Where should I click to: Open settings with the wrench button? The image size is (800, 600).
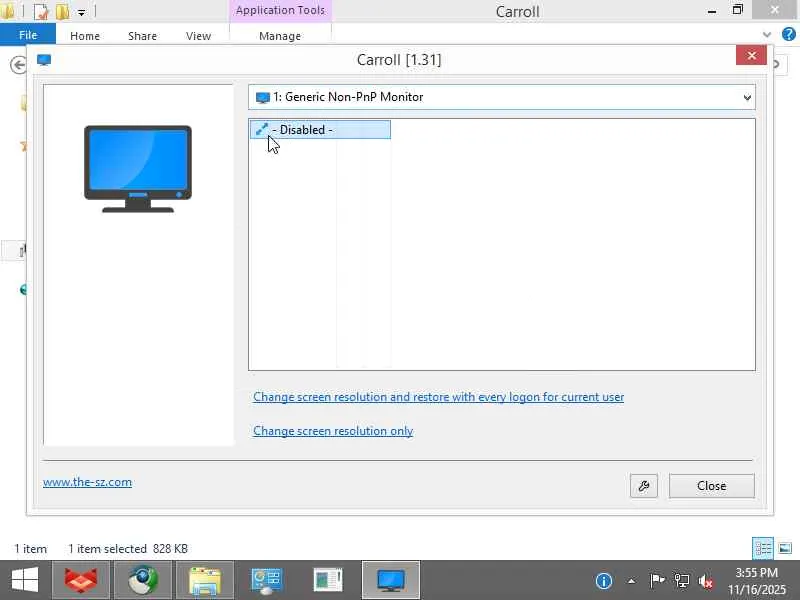(x=644, y=486)
